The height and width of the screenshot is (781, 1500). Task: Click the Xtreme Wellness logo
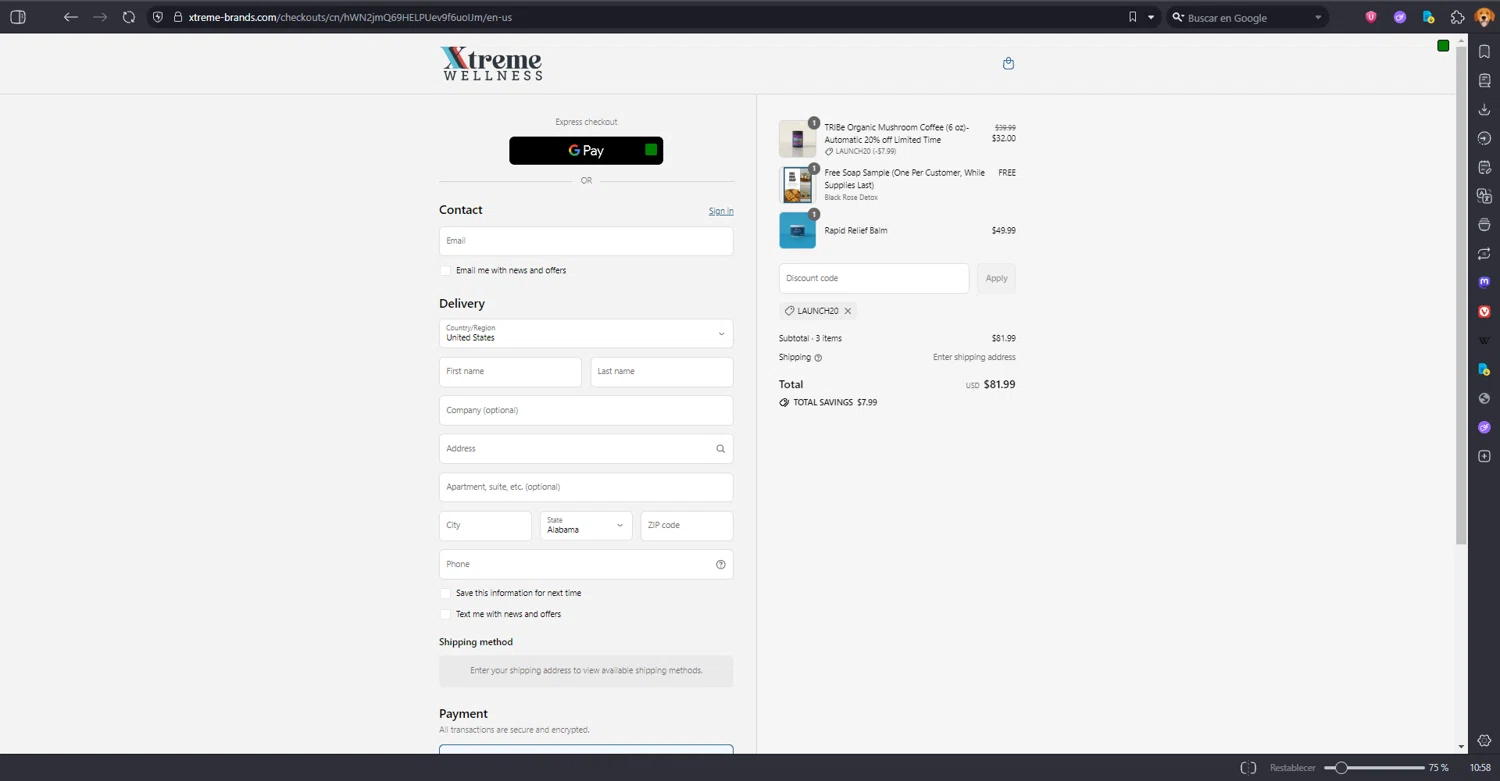(492, 63)
